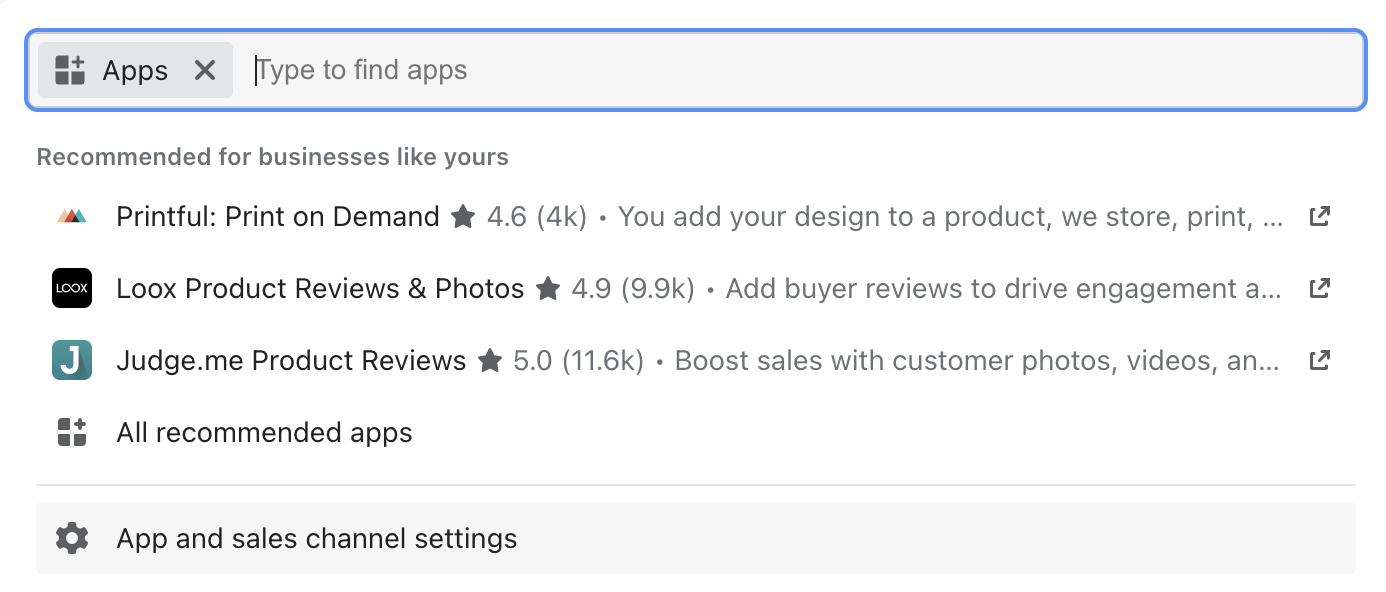Select Judge.me Product Reviews app
The width and height of the screenshot is (1386, 592).
pos(291,360)
